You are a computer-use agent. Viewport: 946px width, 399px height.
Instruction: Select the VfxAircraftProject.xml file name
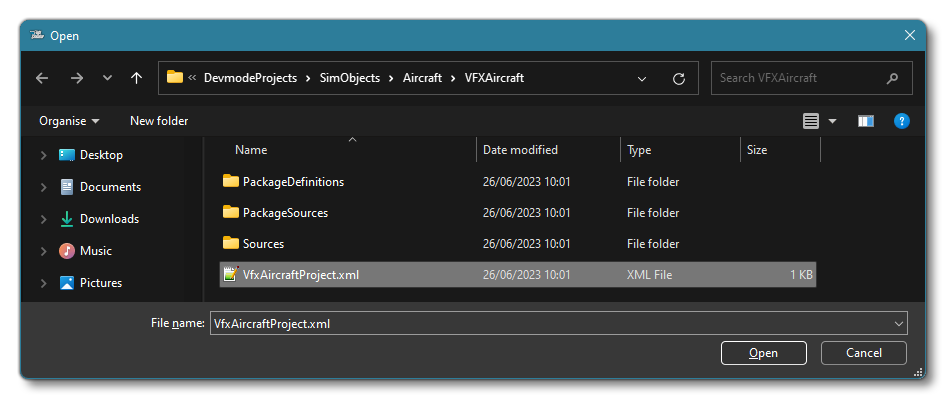point(301,275)
